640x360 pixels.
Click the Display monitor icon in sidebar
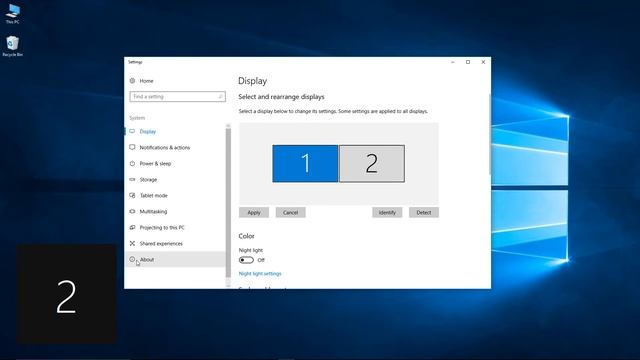point(132,131)
